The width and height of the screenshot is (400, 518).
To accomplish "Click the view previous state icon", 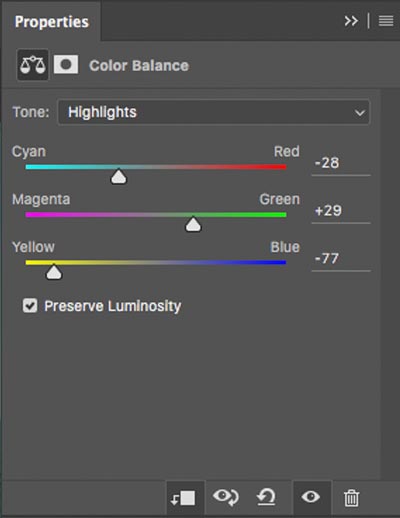I will (226, 497).
